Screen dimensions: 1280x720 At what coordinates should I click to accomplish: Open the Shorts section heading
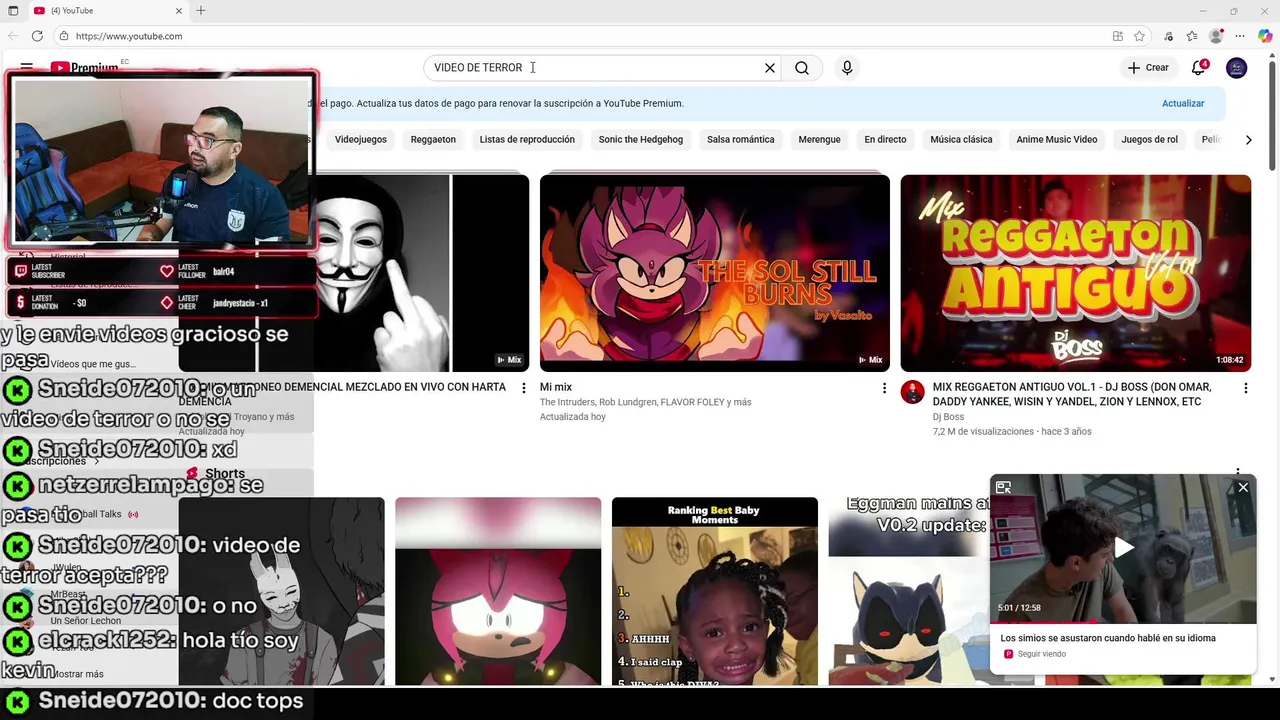tap(225, 474)
